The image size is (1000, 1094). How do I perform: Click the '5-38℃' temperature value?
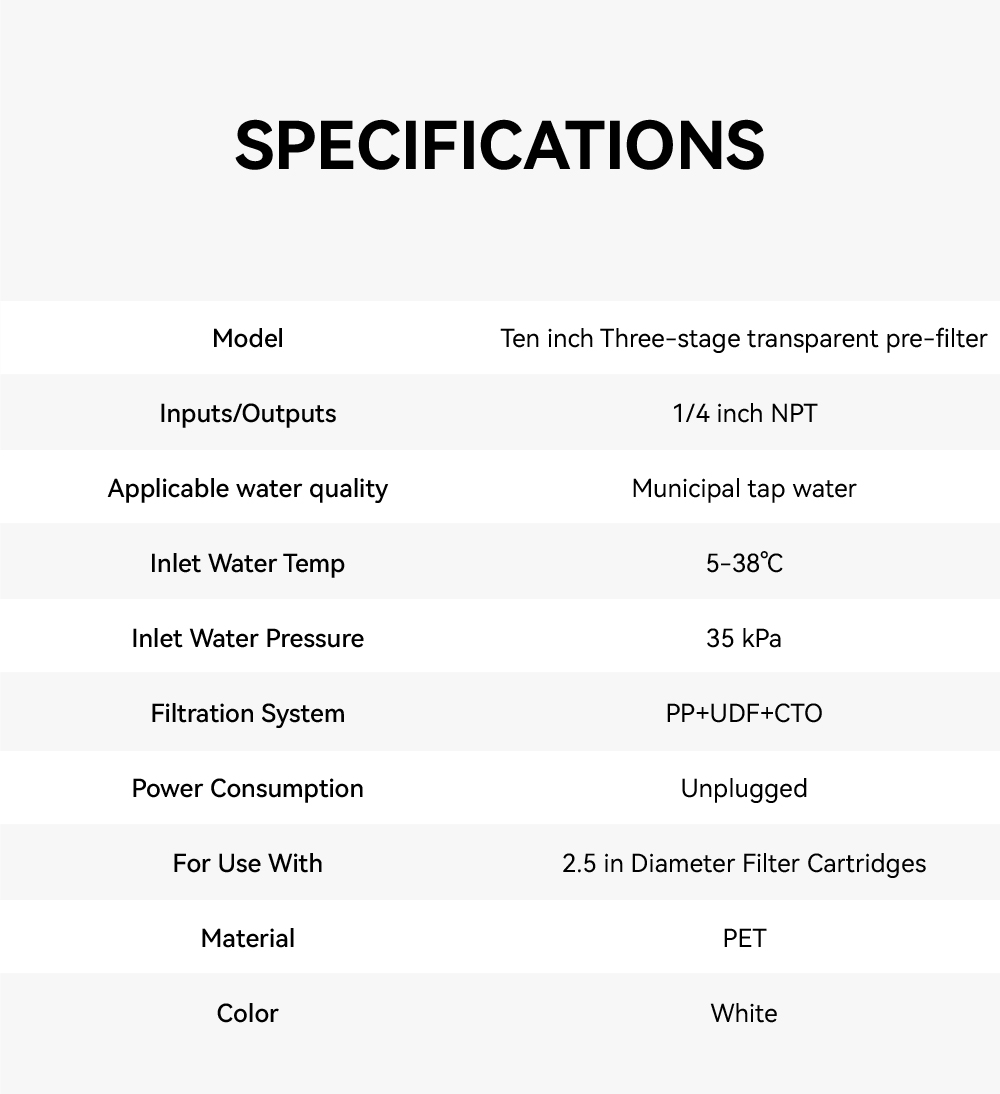click(744, 564)
